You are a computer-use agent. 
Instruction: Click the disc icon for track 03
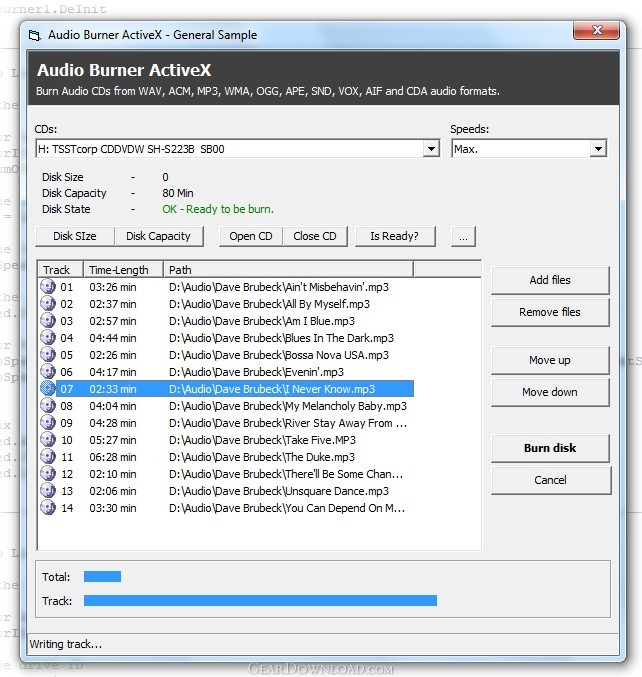[x=48, y=321]
